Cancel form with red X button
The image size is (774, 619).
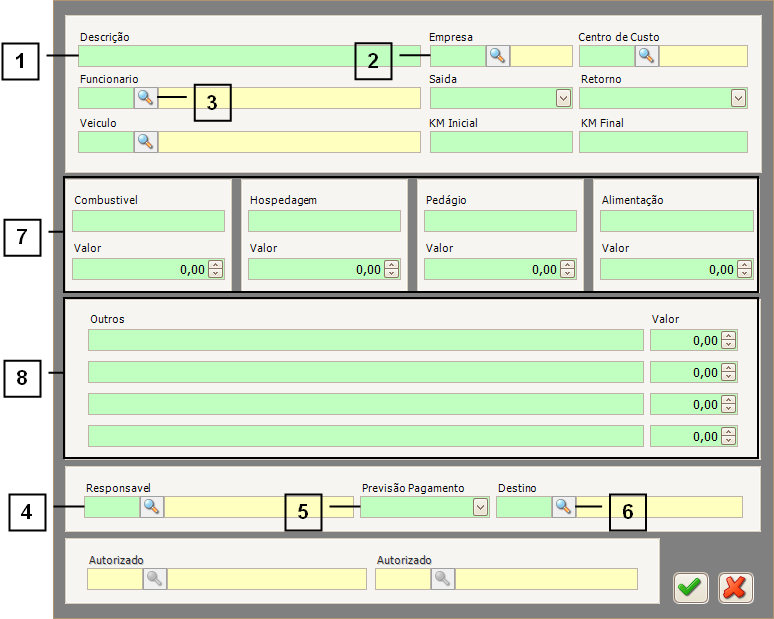coord(734,587)
